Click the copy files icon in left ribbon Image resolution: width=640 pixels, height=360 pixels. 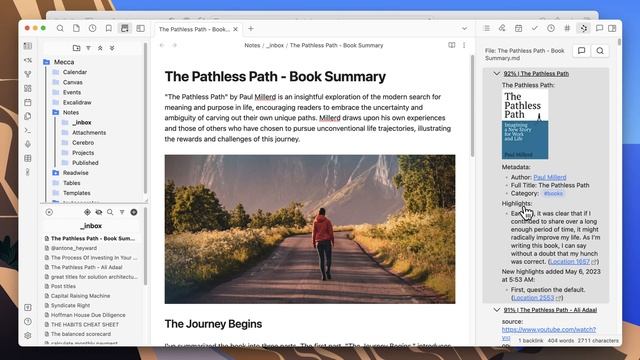[28, 116]
